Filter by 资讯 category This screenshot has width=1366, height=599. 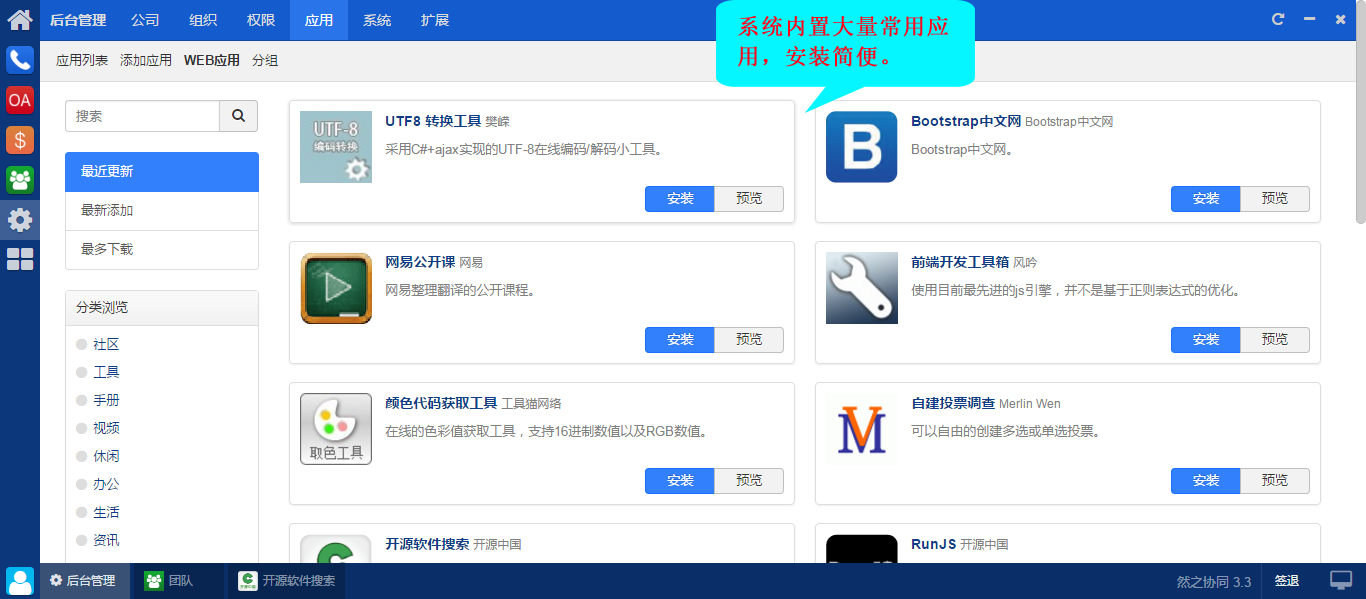tap(106, 540)
